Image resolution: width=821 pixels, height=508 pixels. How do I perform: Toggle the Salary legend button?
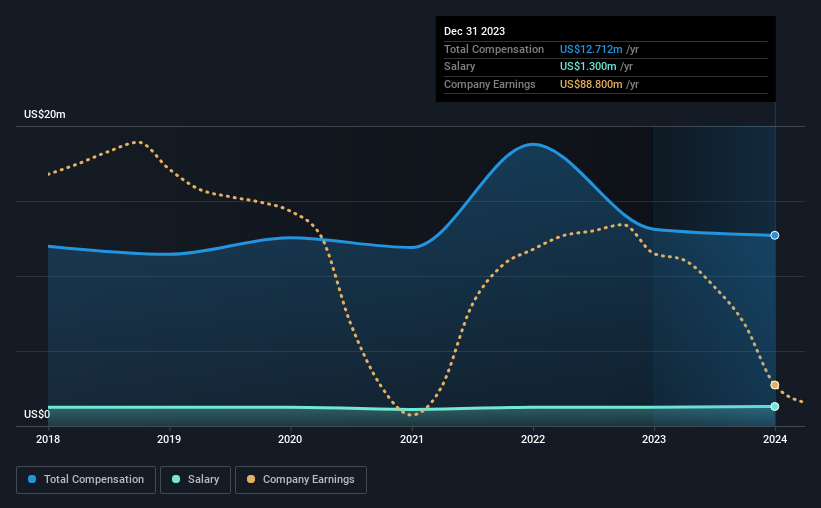pos(195,480)
